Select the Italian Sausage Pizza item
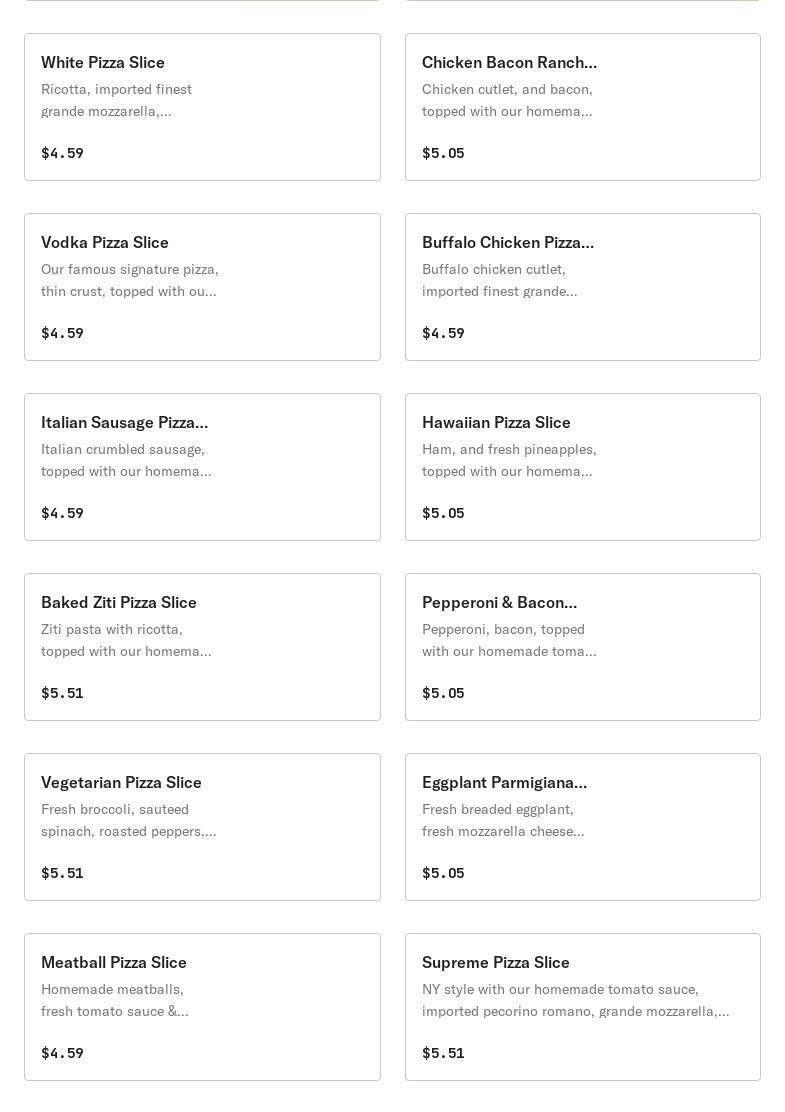Screen dimensions: 785x1112 202,467
